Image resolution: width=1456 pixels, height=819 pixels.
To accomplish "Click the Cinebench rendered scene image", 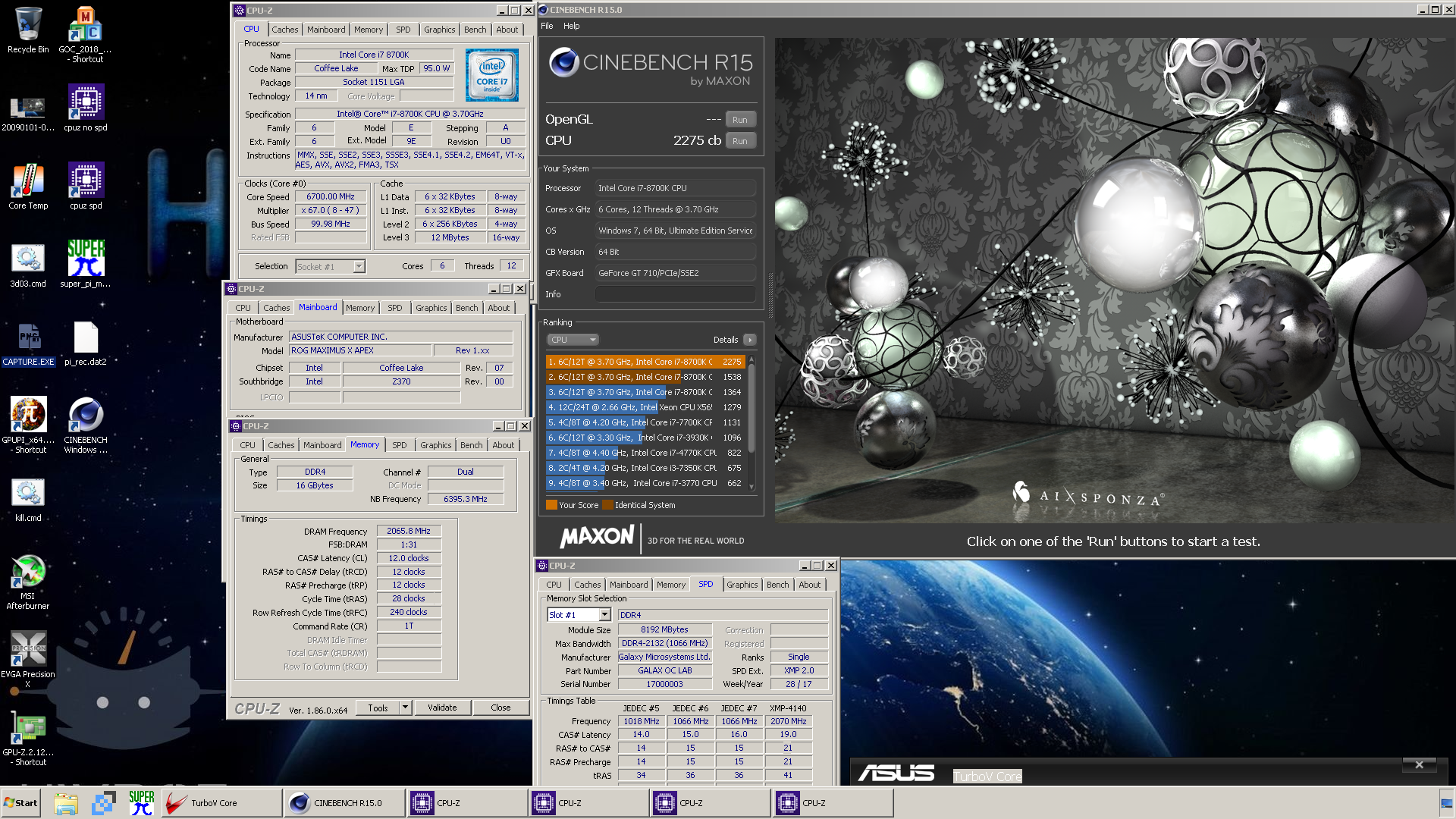I will tap(1115, 279).
